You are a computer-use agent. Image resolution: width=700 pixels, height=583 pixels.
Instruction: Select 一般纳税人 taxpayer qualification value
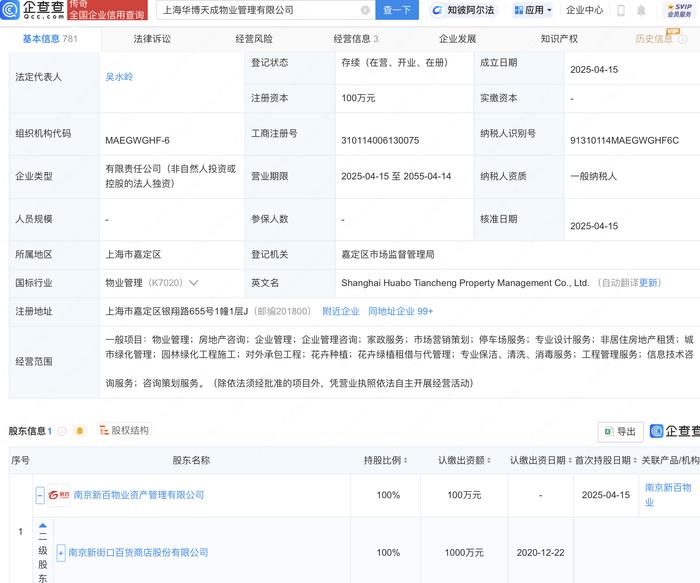tap(593, 176)
